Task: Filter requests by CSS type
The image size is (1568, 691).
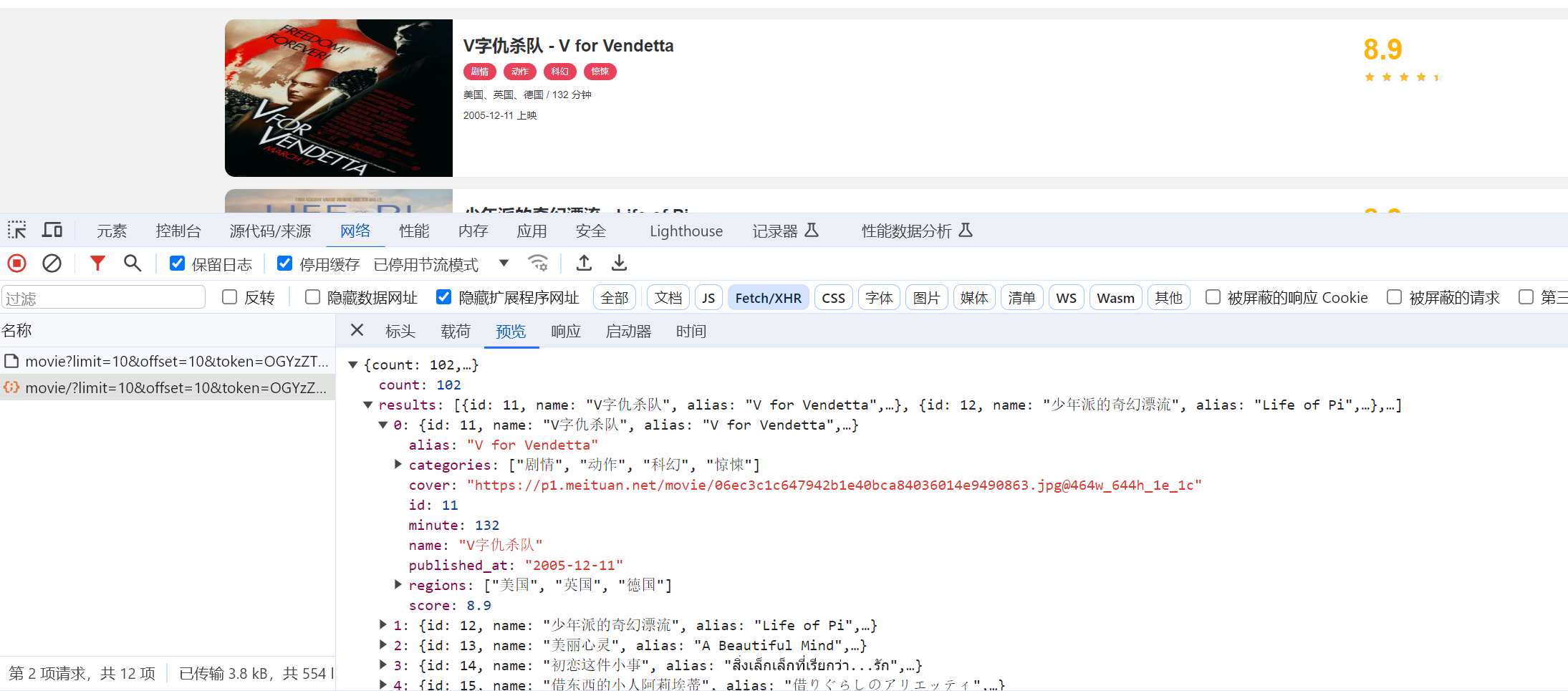Action: pyautogui.click(x=833, y=297)
